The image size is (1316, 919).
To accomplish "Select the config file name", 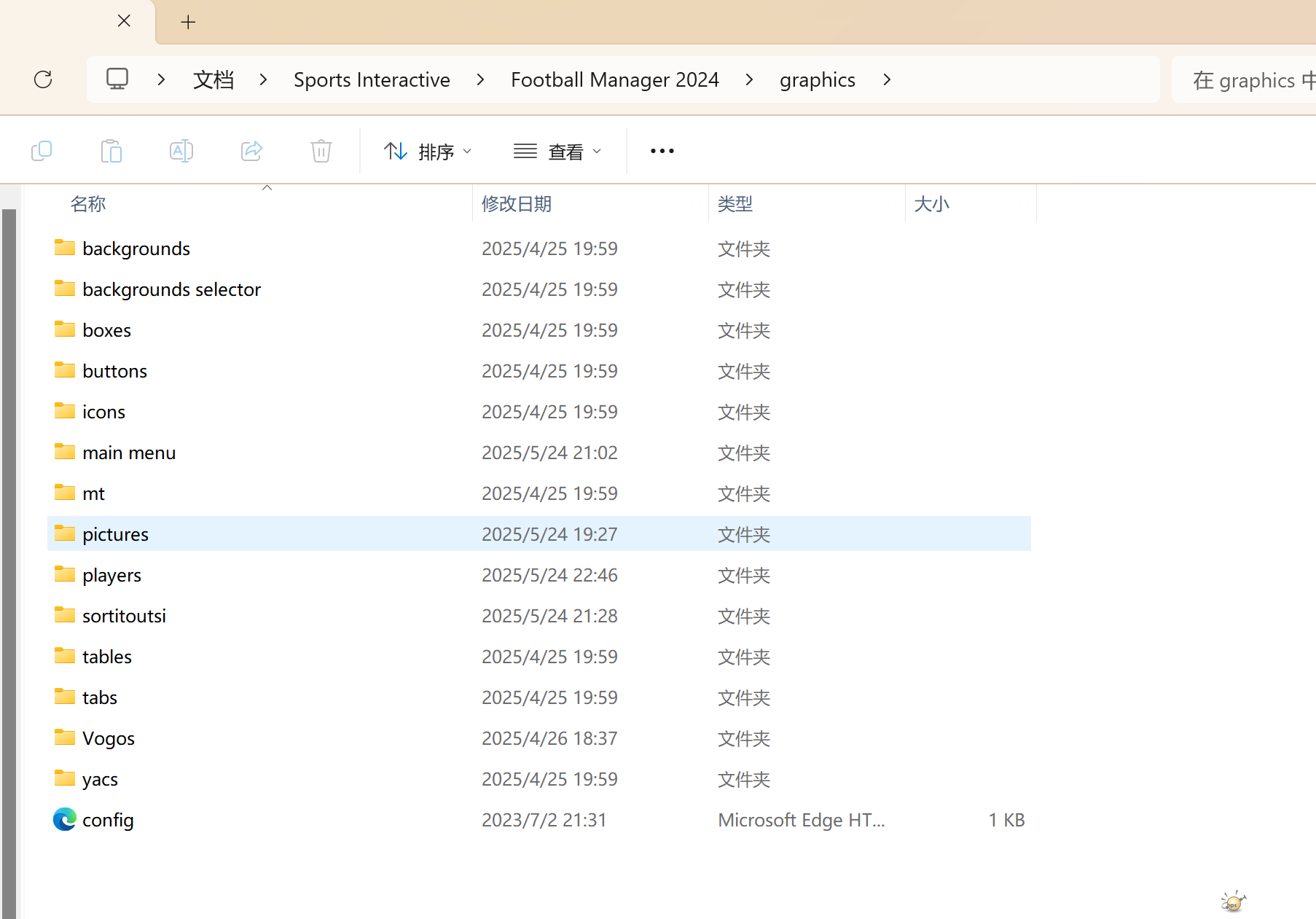I will point(108,820).
